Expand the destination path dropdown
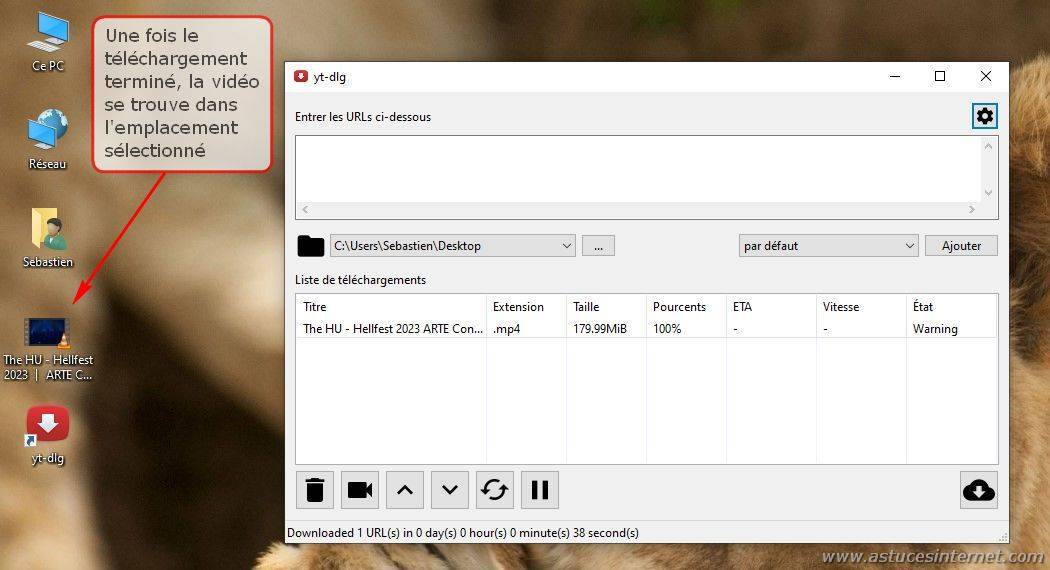This screenshot has height=570, width=1050. [x=566, y=246]
